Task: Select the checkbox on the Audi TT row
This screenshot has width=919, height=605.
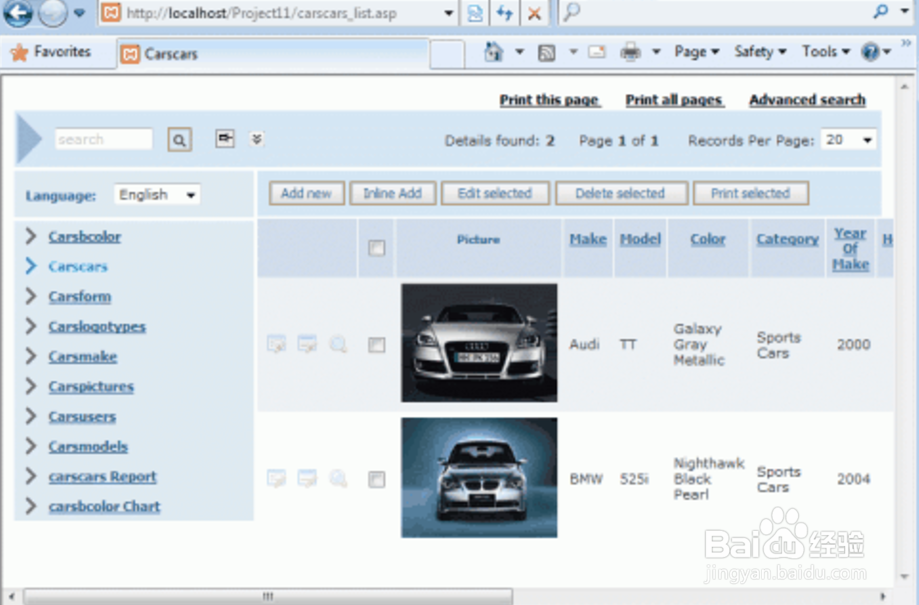Action: [377, 344]
